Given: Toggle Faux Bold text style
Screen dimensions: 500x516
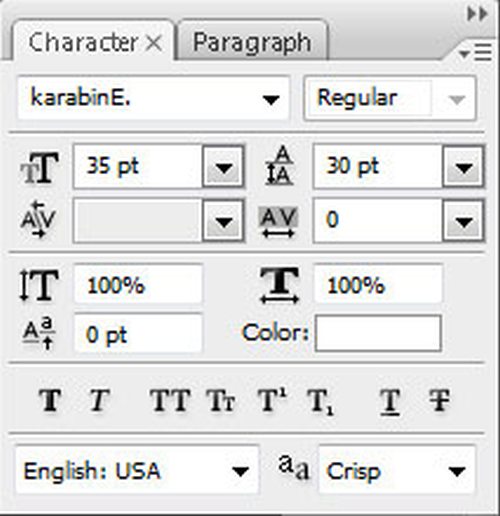Looking at the screenshot, I should [x=51, y=400].
